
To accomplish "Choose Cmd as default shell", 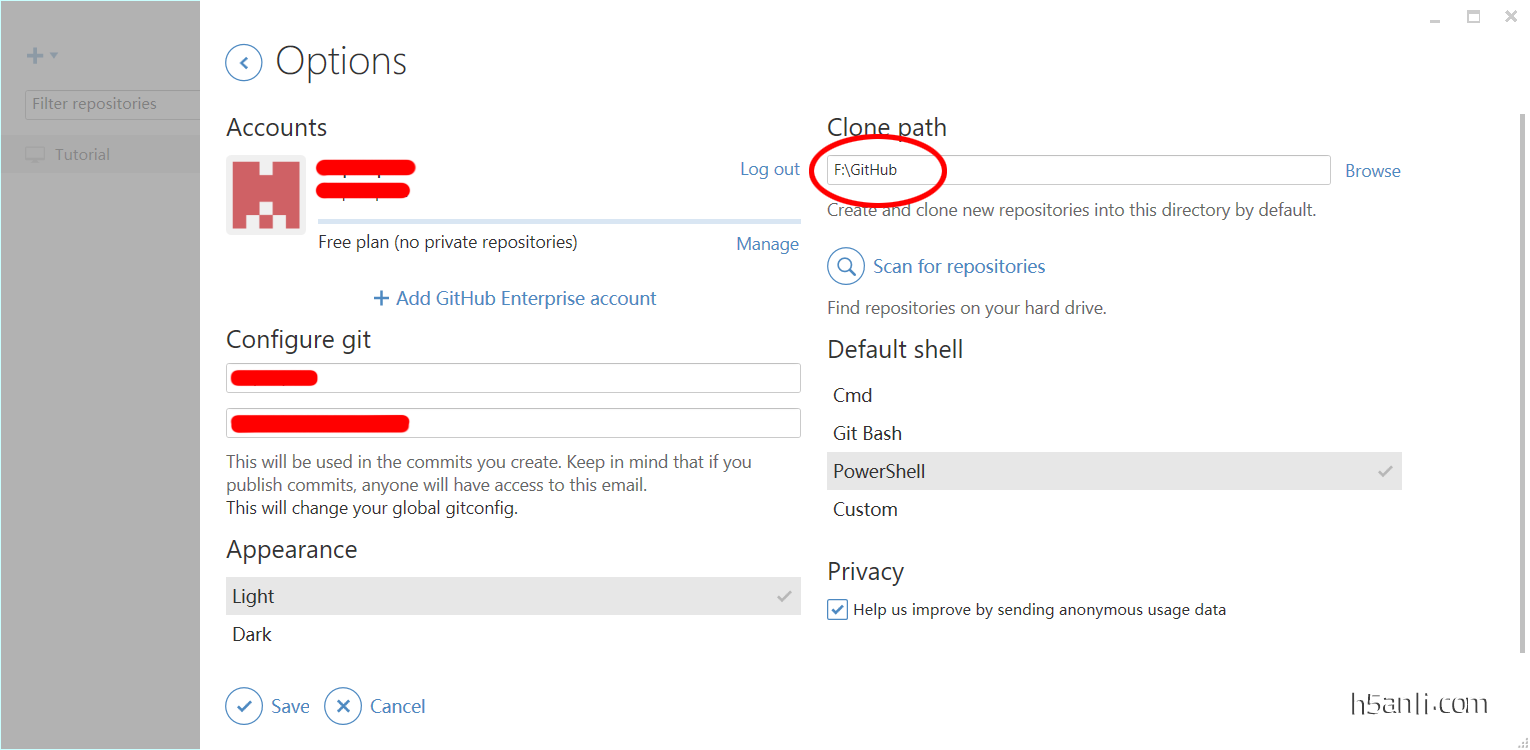I will [1114, 395].
